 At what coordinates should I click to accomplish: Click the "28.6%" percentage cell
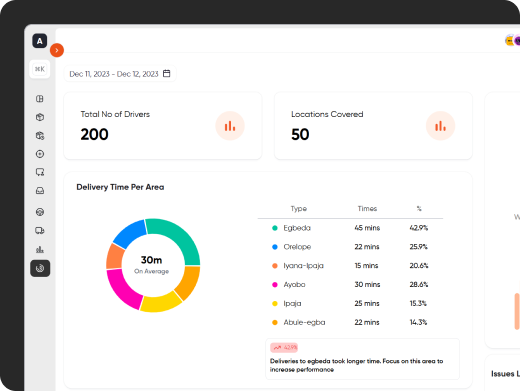click(x=419, y=285)
